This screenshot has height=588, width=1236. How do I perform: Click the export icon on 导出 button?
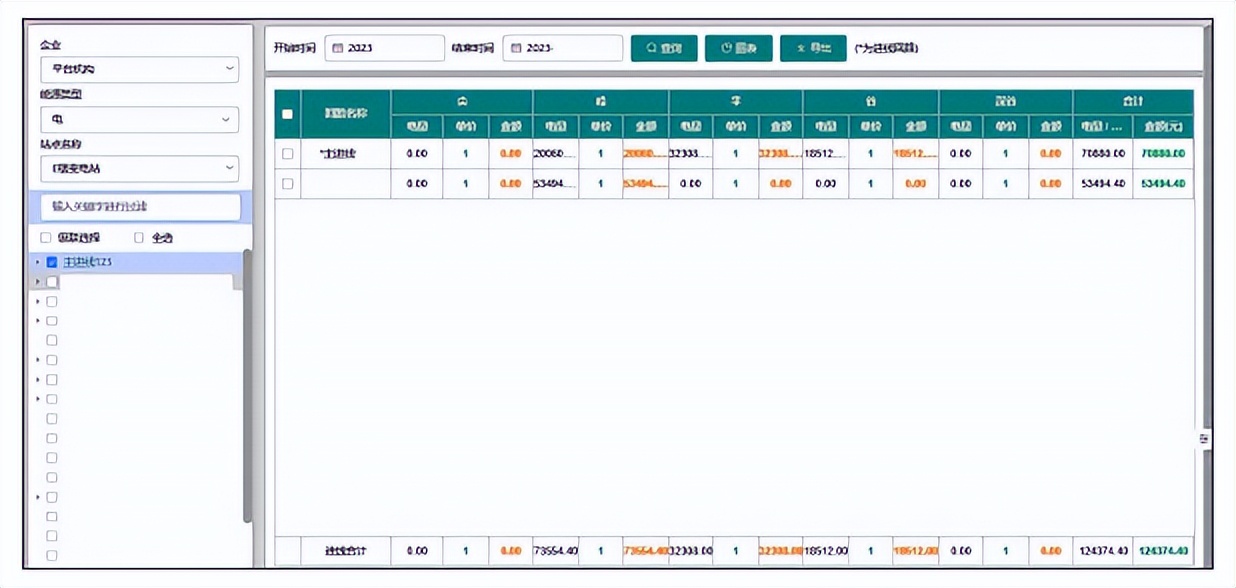(801, 48)
